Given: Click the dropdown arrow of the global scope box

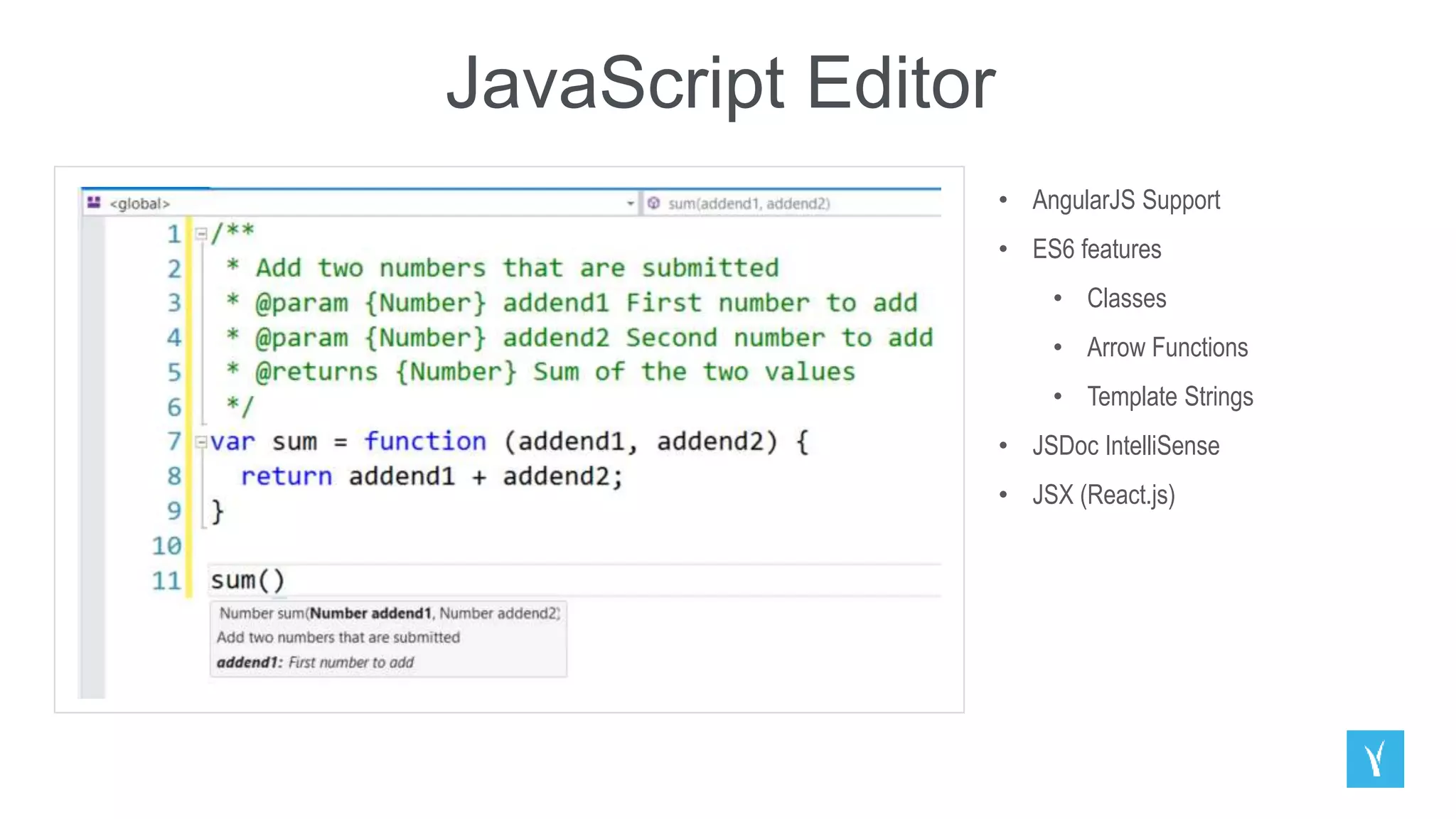Looking at the screenshot, I should 630,204.
